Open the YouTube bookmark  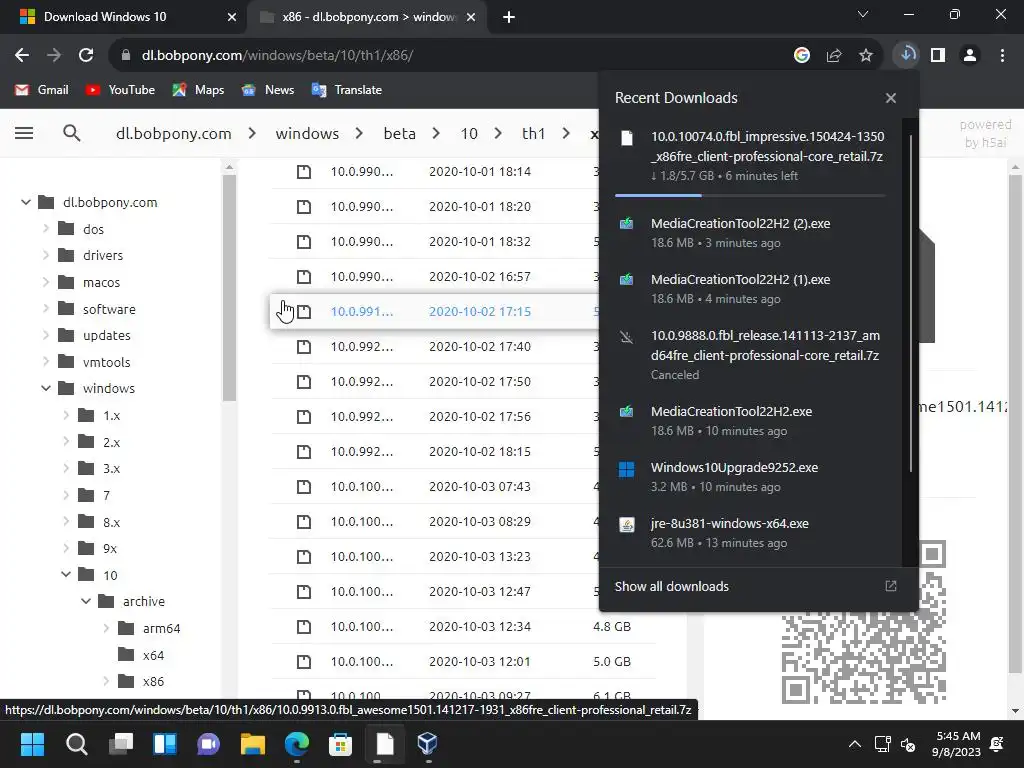(120, 90)
